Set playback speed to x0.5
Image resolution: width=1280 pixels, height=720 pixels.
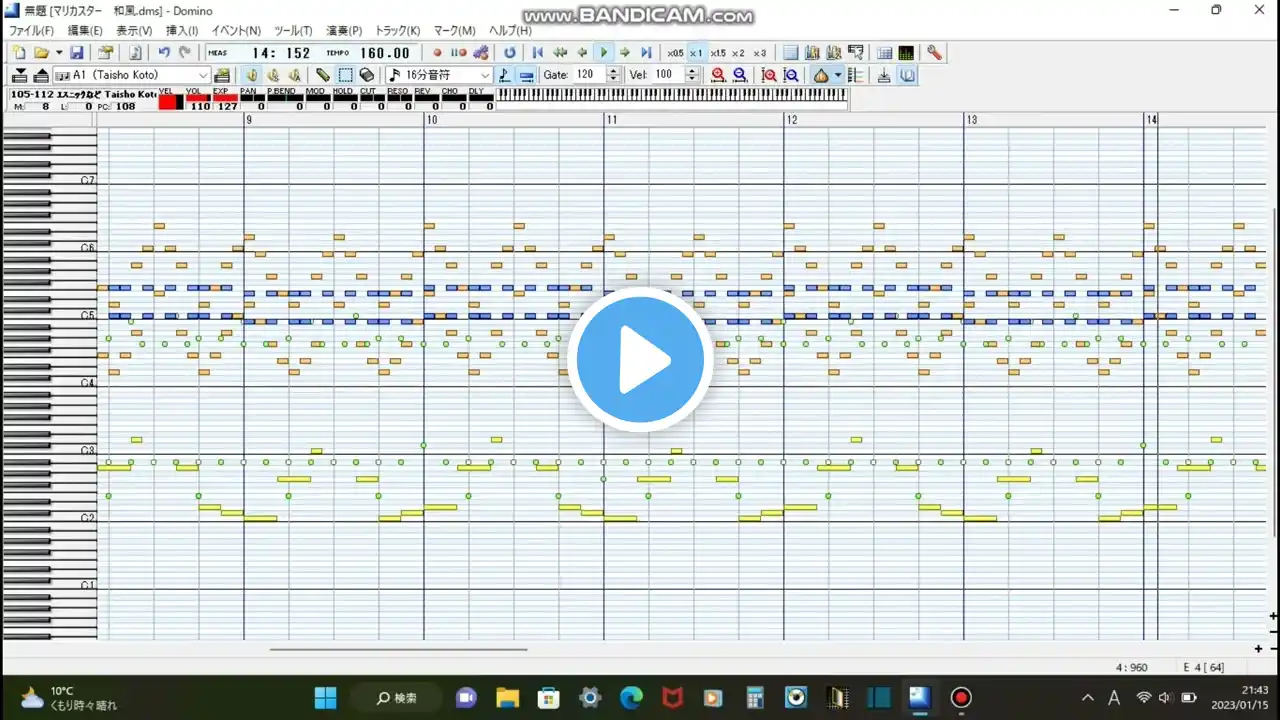point(676,53)
